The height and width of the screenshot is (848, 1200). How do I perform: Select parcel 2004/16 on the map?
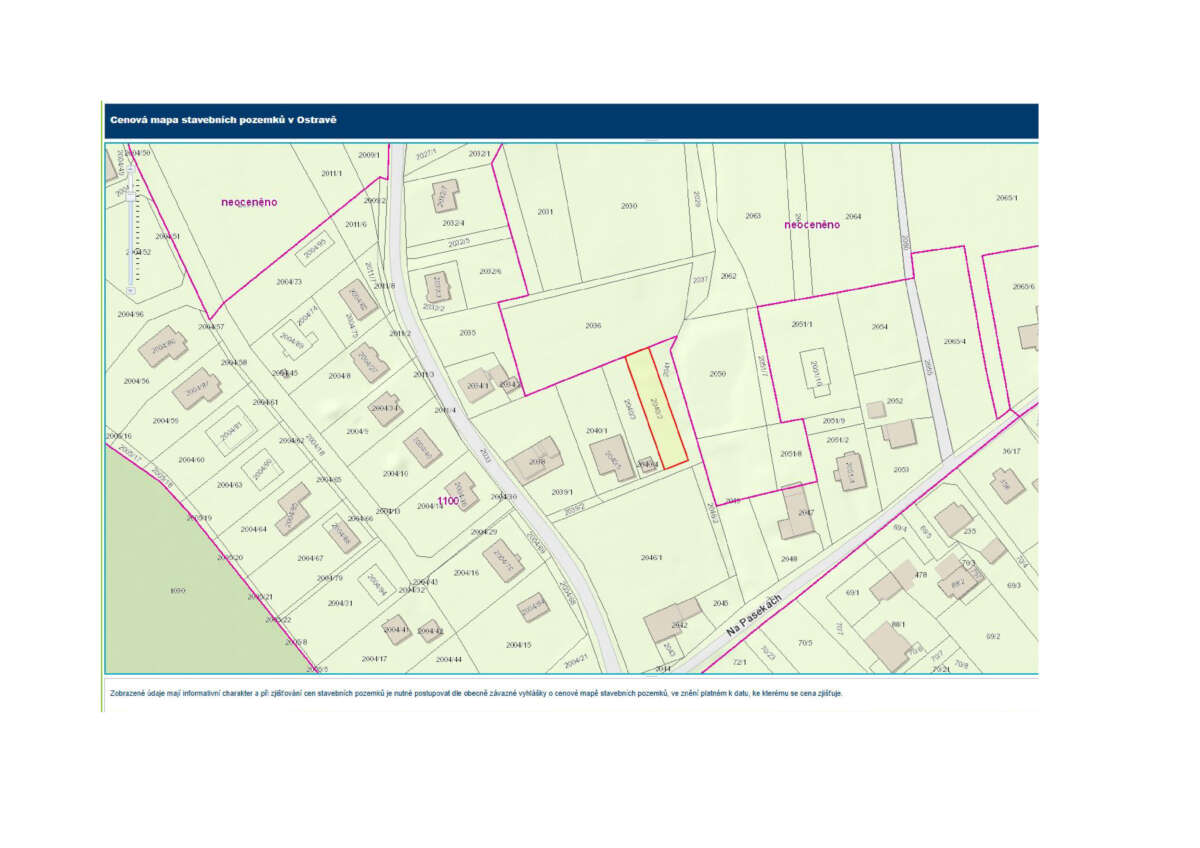coord(466,573)
